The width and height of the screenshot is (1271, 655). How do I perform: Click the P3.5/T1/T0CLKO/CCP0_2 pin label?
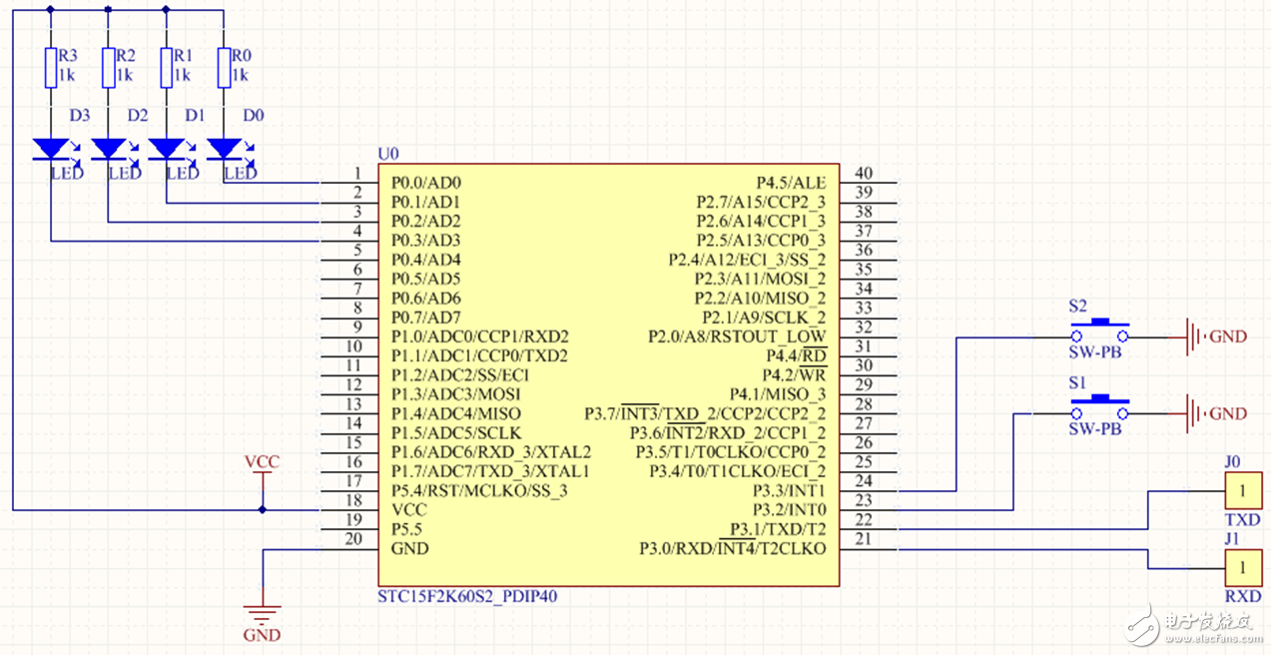pyautogui.click(x=731, y=452)
